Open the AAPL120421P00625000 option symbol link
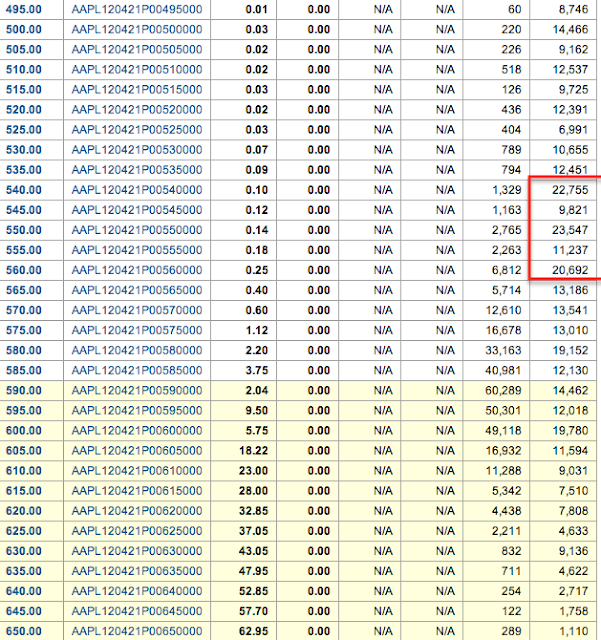Screen dimensions: 601x640 pos(137,531)
